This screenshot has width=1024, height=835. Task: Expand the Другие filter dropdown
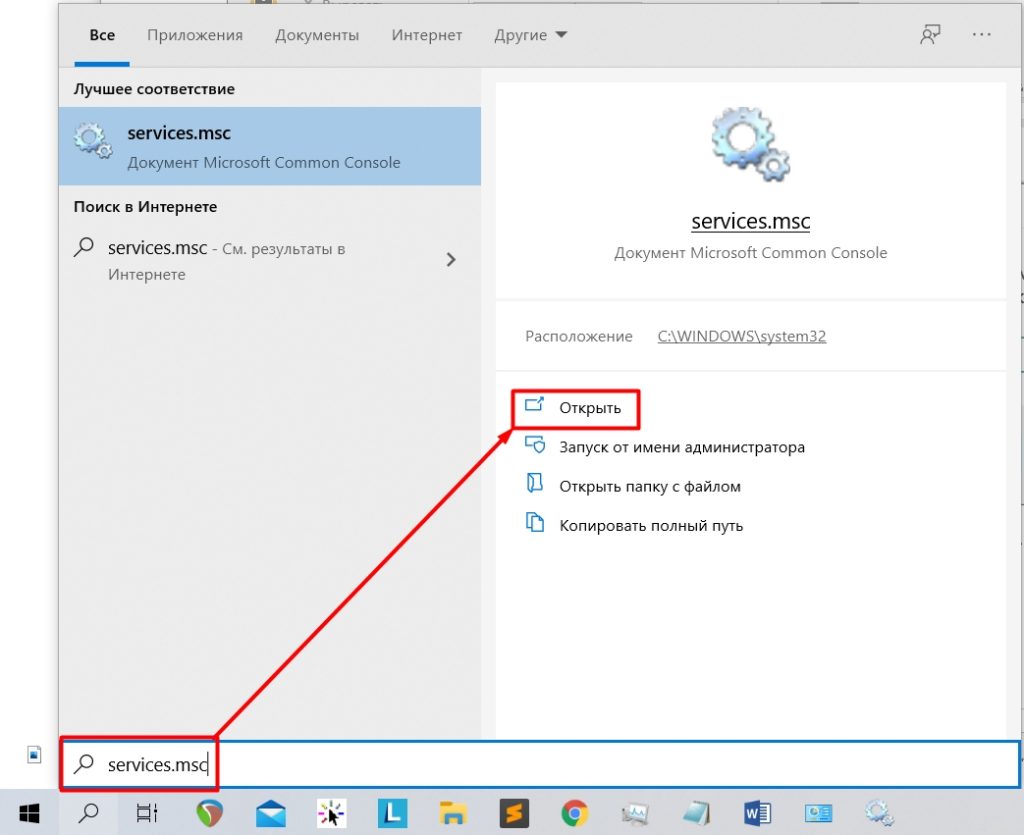[x=530, y=34]
